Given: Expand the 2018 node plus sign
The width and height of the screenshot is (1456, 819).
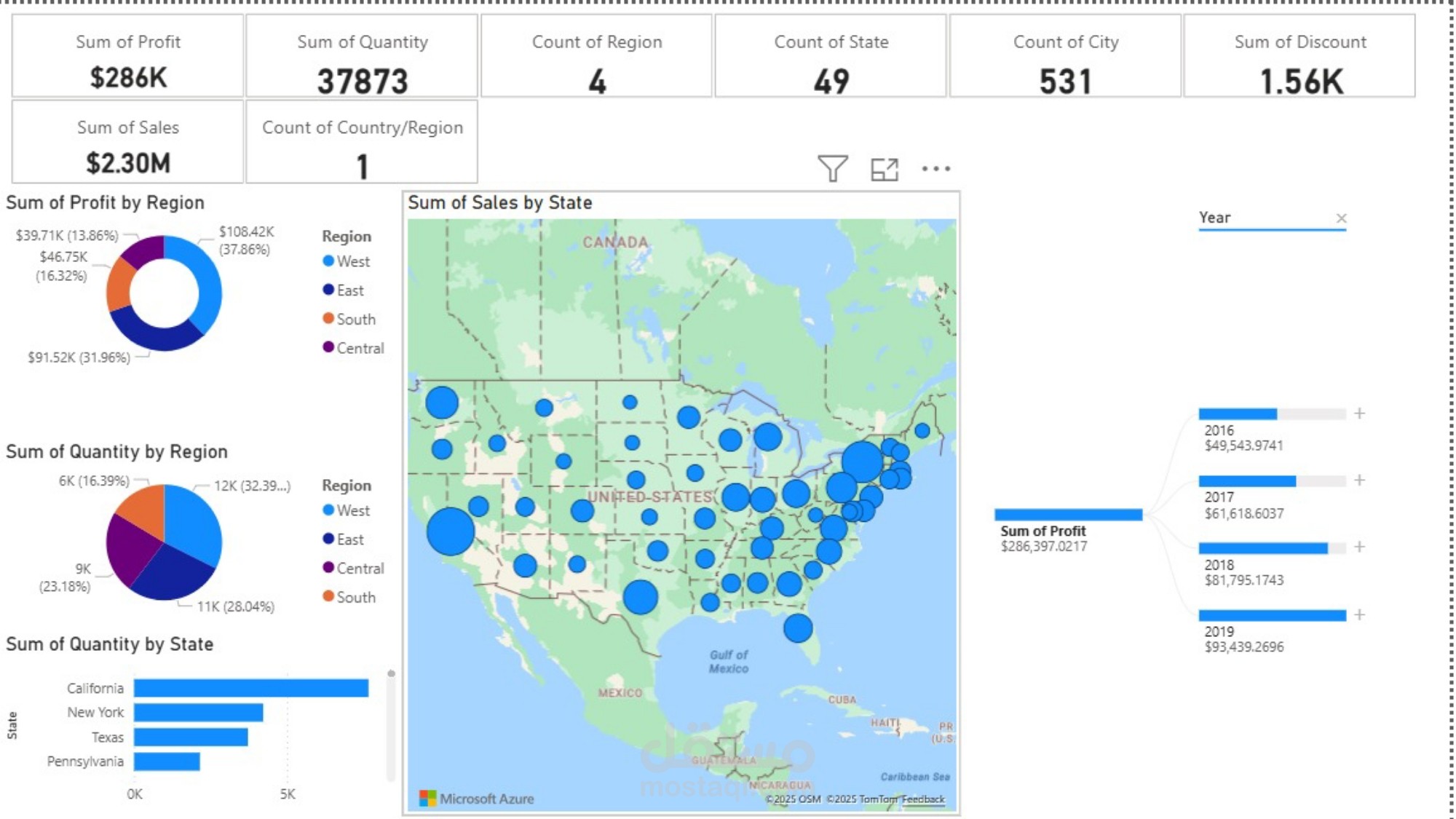Looking at the screenshot, I should (1359, 547).
